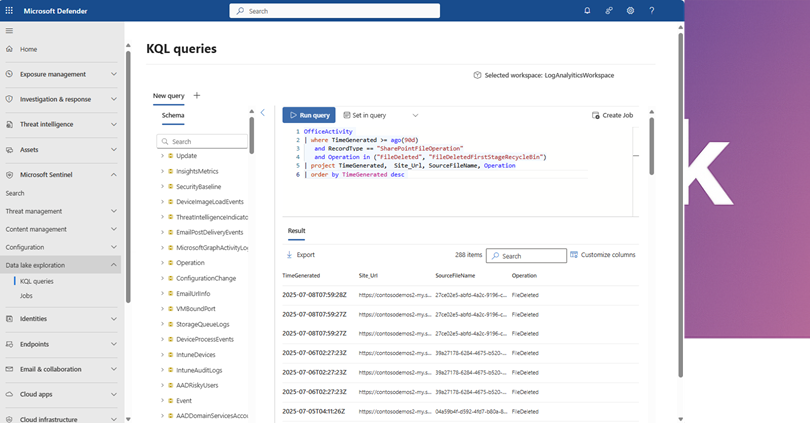
Task: Click the selected workspace cube icon
Action: pyautogui.click(x=477, y=75)
